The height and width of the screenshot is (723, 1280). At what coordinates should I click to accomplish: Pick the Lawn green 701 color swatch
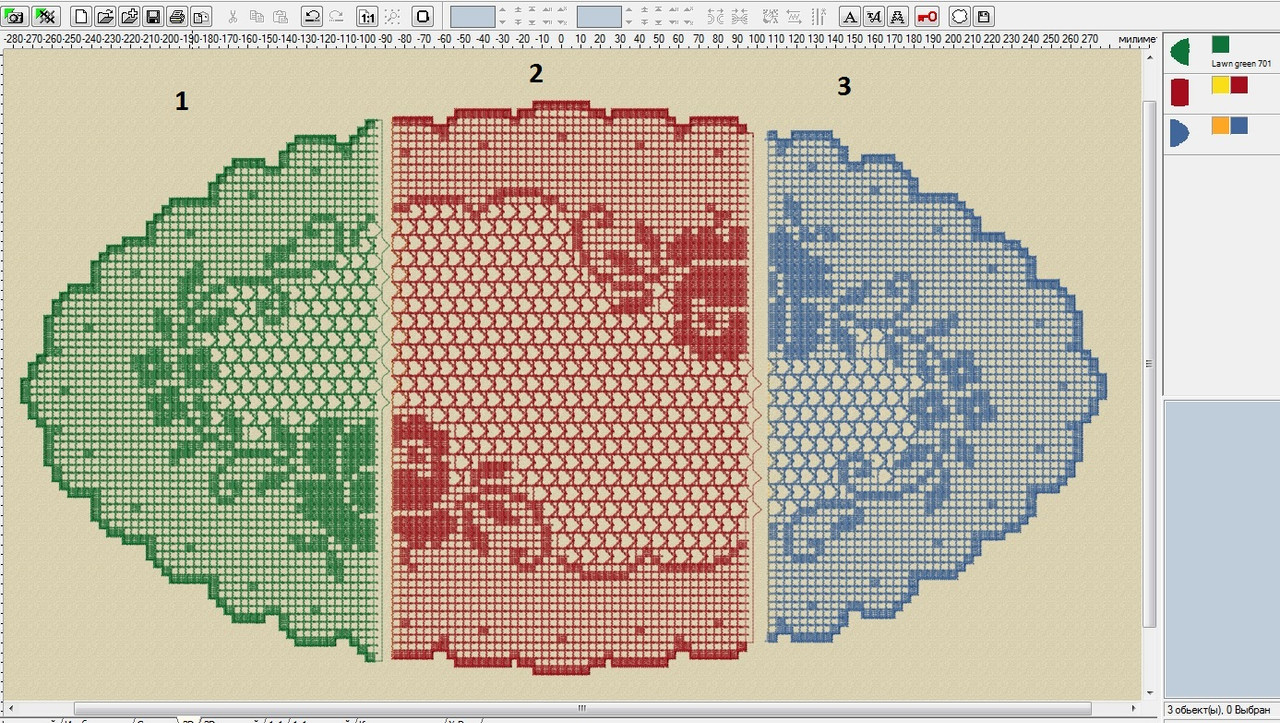[1220, 44]
